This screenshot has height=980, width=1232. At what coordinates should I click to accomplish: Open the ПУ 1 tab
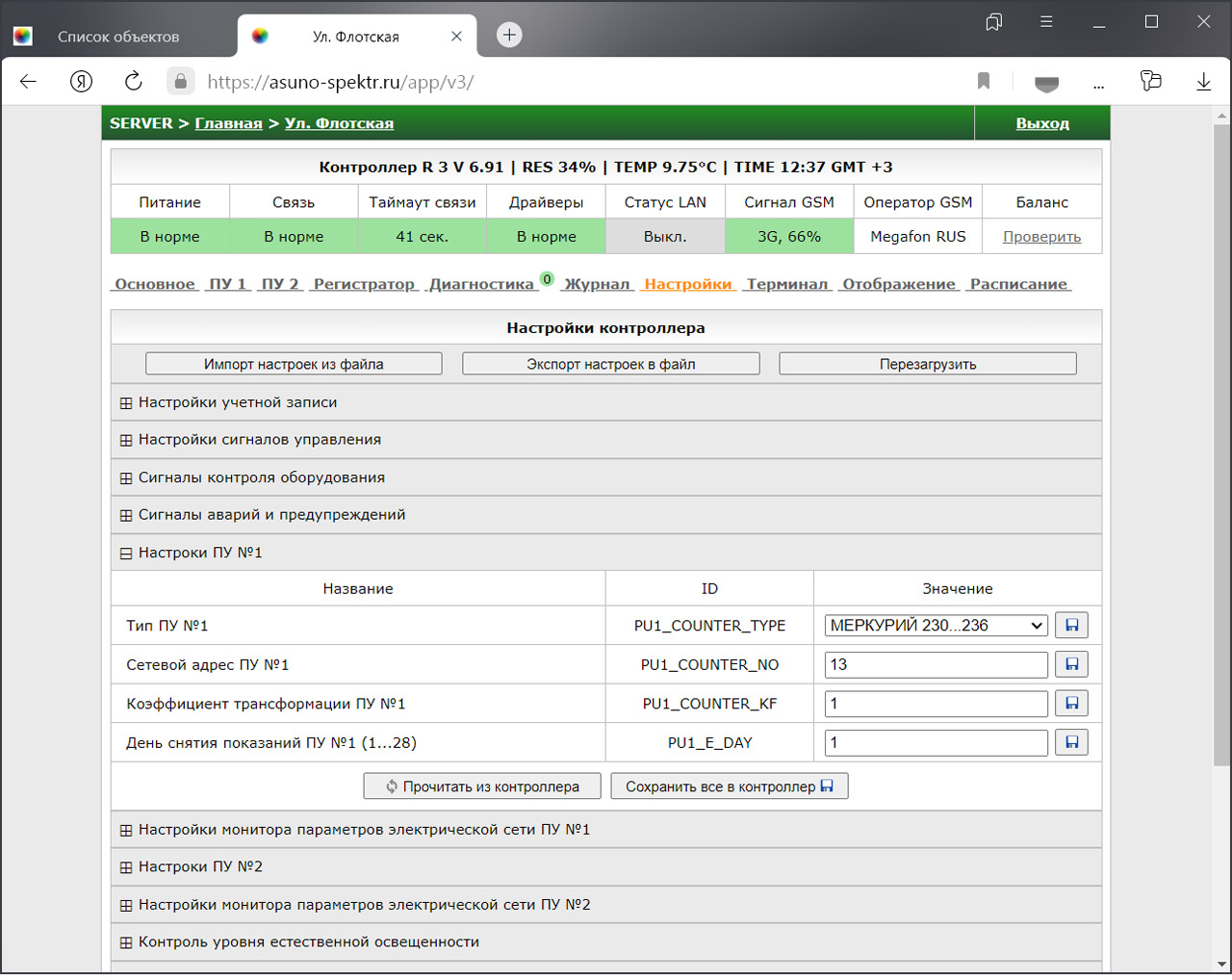coord(228,284)
